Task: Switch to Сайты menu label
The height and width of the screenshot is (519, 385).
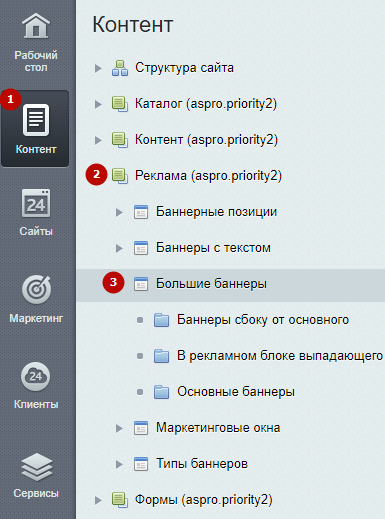Action: 36,231
